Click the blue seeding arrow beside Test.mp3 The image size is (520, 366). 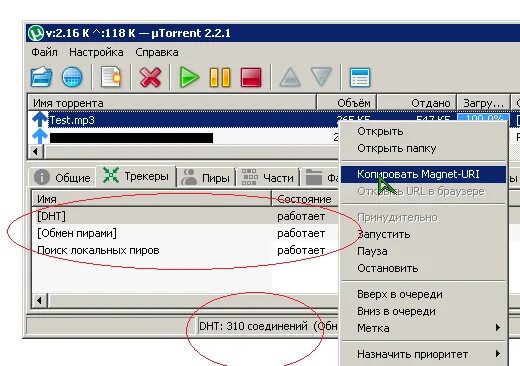(40, 119)
